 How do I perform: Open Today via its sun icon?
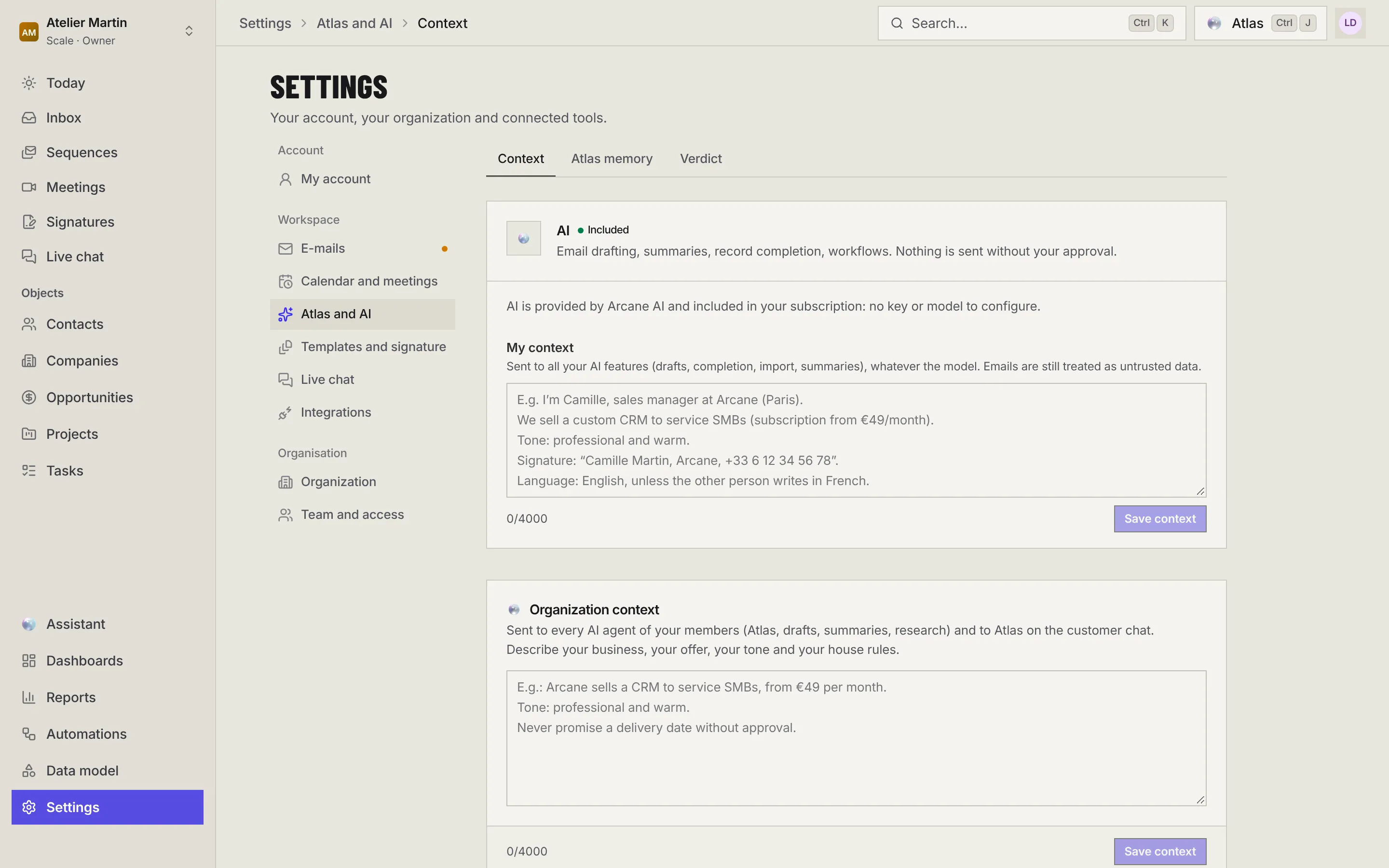coord(29,83)
